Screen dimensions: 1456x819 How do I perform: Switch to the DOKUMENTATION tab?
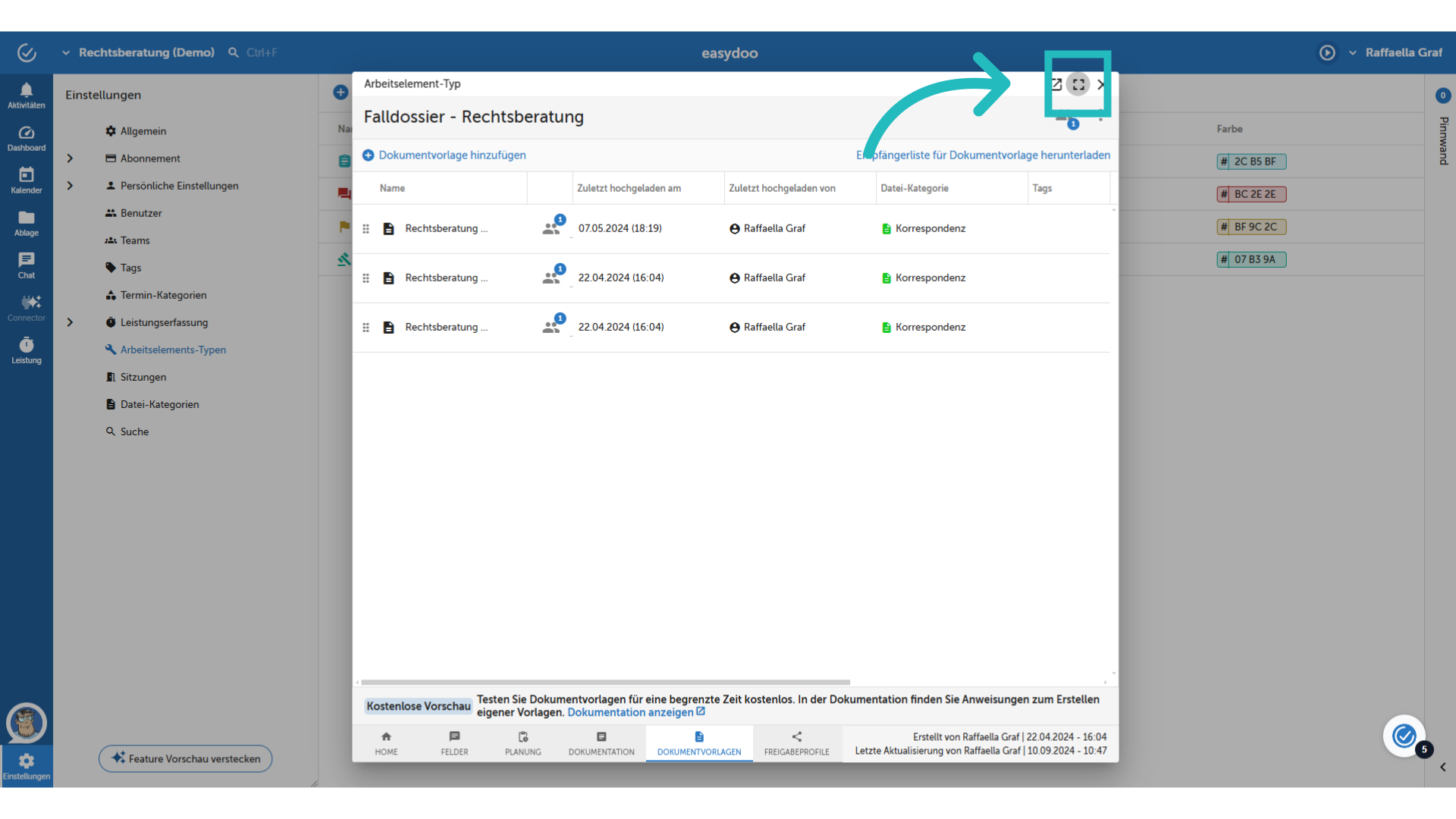[601, 743]
